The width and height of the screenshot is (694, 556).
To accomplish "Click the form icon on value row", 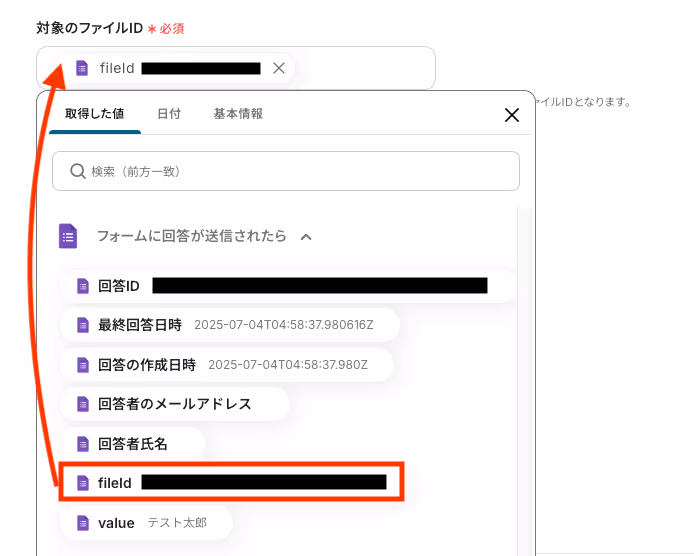I will (83, 523).
